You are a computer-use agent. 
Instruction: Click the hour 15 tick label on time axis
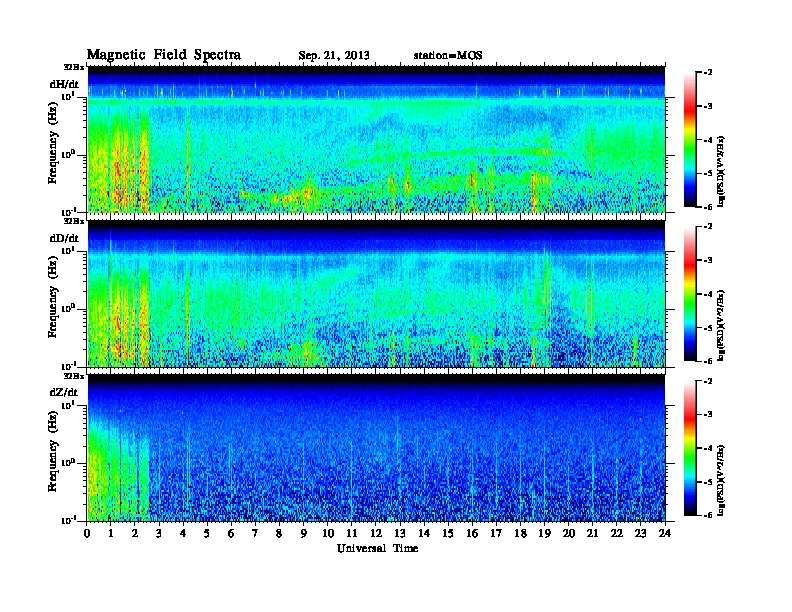point(448,534)
